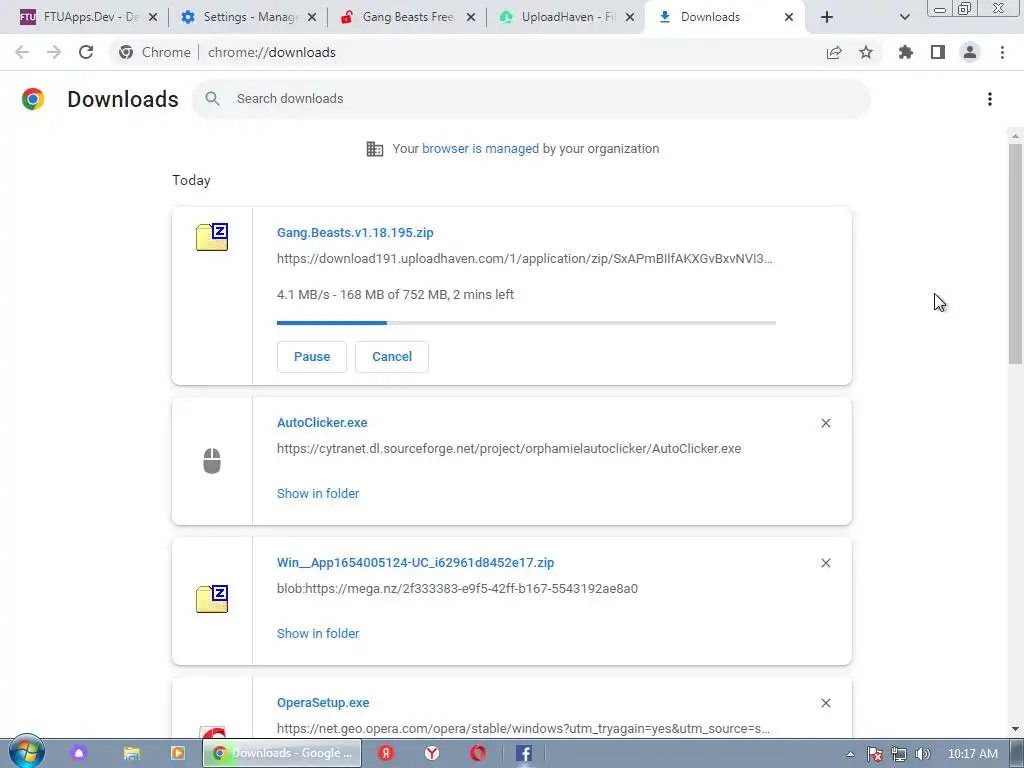The image size is (1024, 768).
Task: Open a new tab with plus button
Action: [x=827, y=17]
